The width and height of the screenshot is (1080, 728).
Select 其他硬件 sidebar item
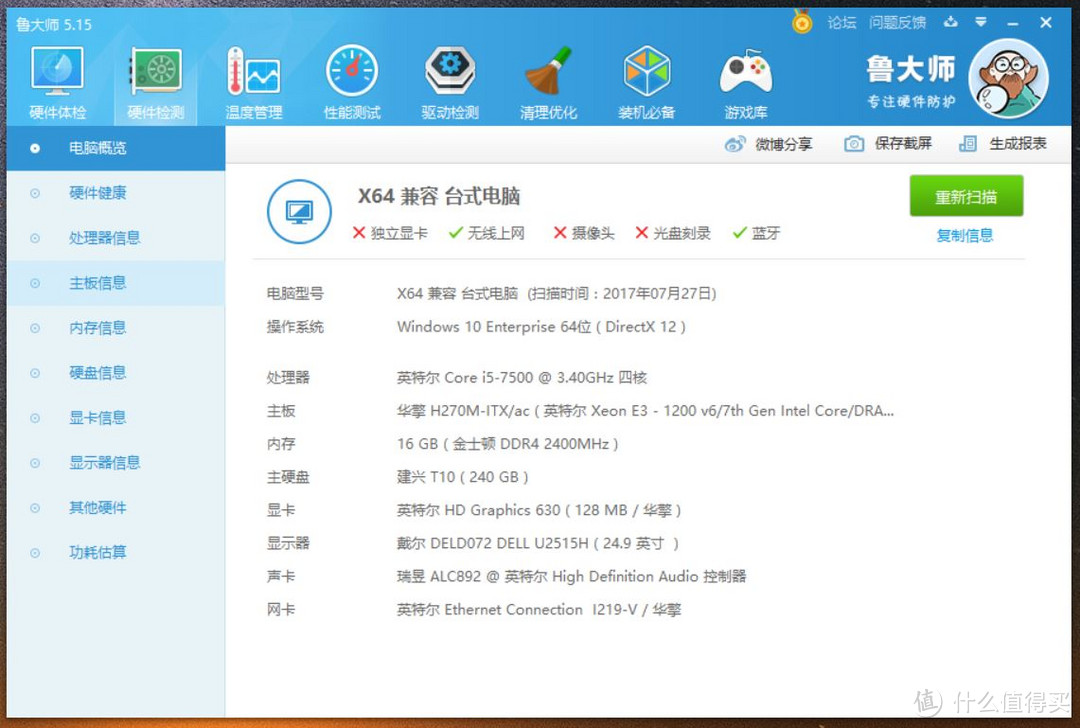tap(116, 508)
